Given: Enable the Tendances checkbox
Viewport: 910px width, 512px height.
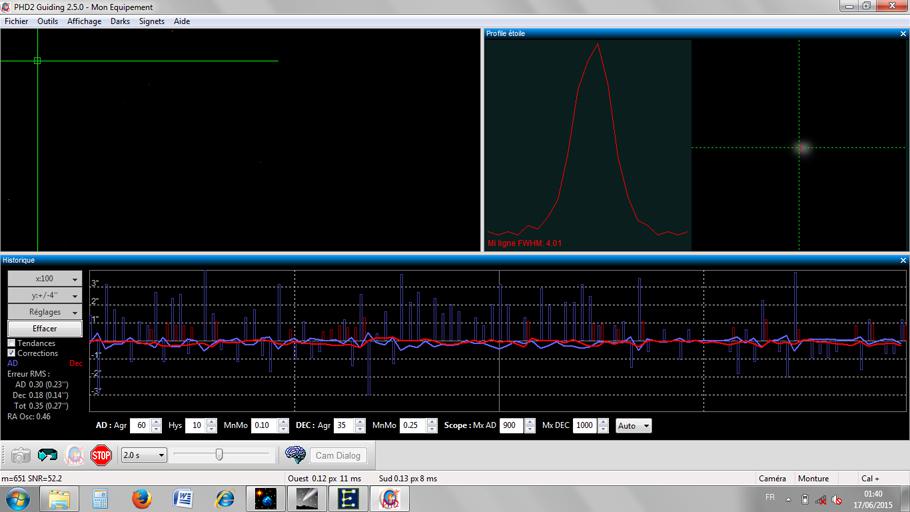Looking at the screenshot, I should [11, 343].
